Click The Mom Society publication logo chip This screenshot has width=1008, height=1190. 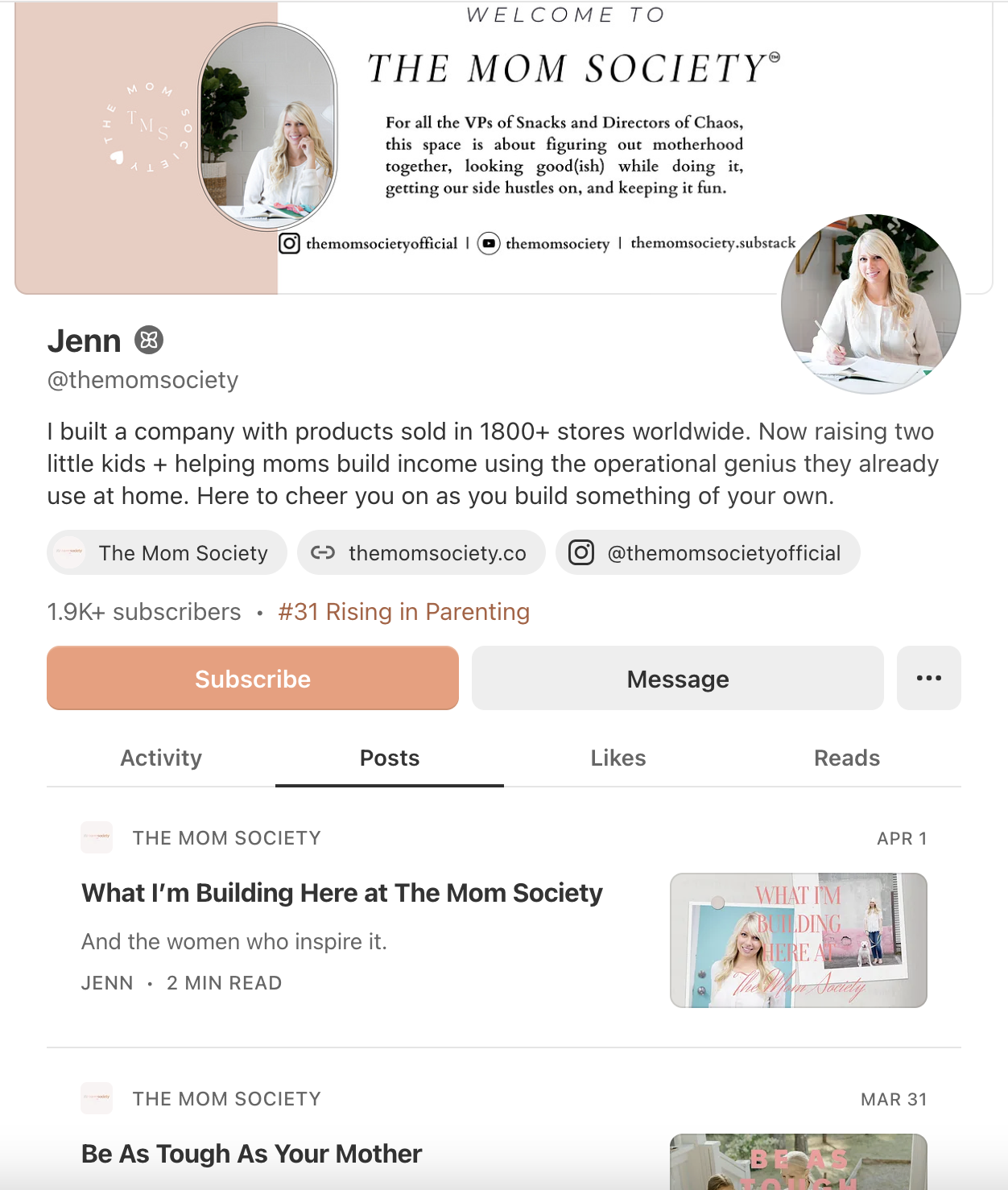[69, 552]
